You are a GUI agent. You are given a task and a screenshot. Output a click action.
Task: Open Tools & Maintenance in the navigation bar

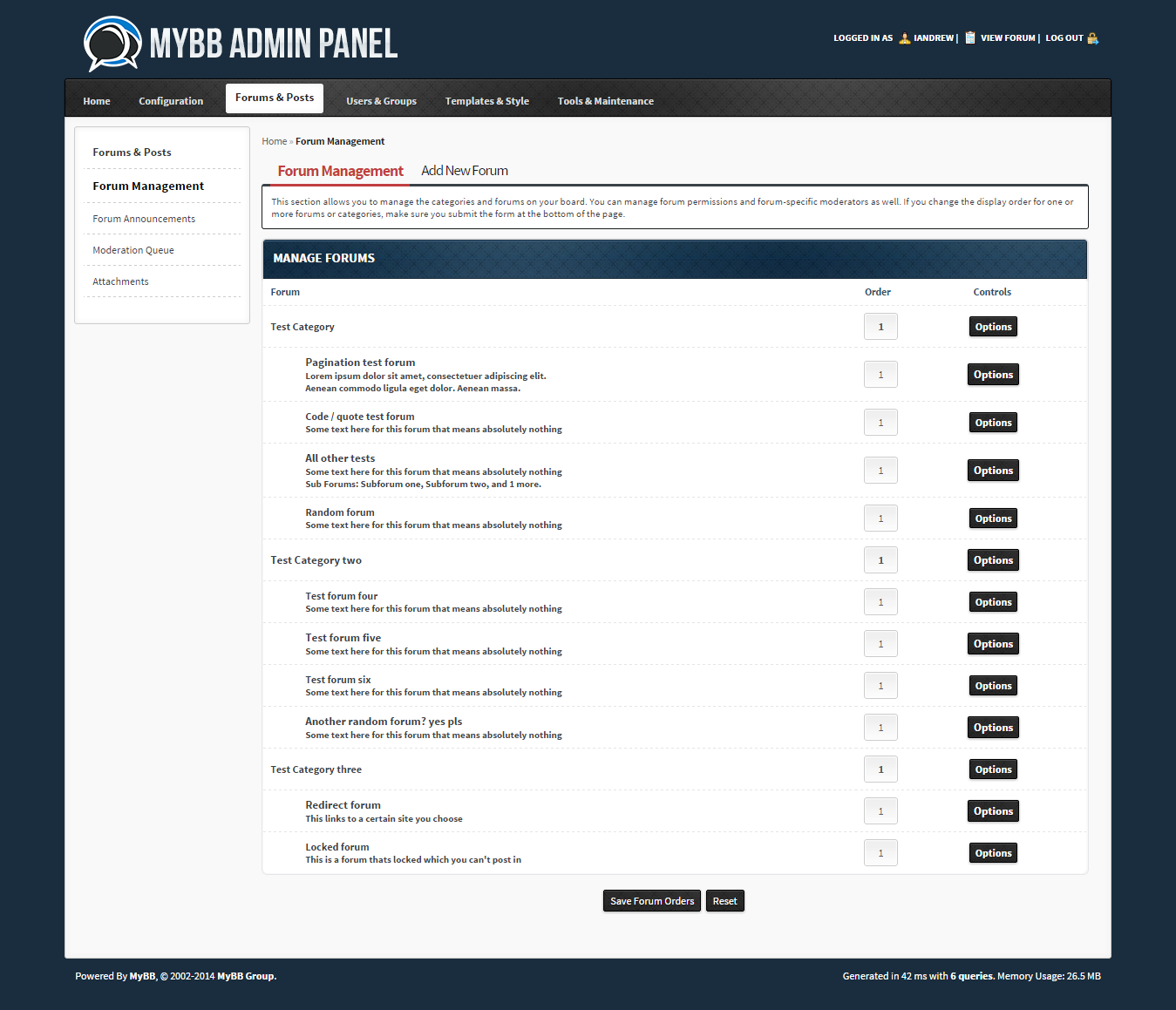pos(605,101)
